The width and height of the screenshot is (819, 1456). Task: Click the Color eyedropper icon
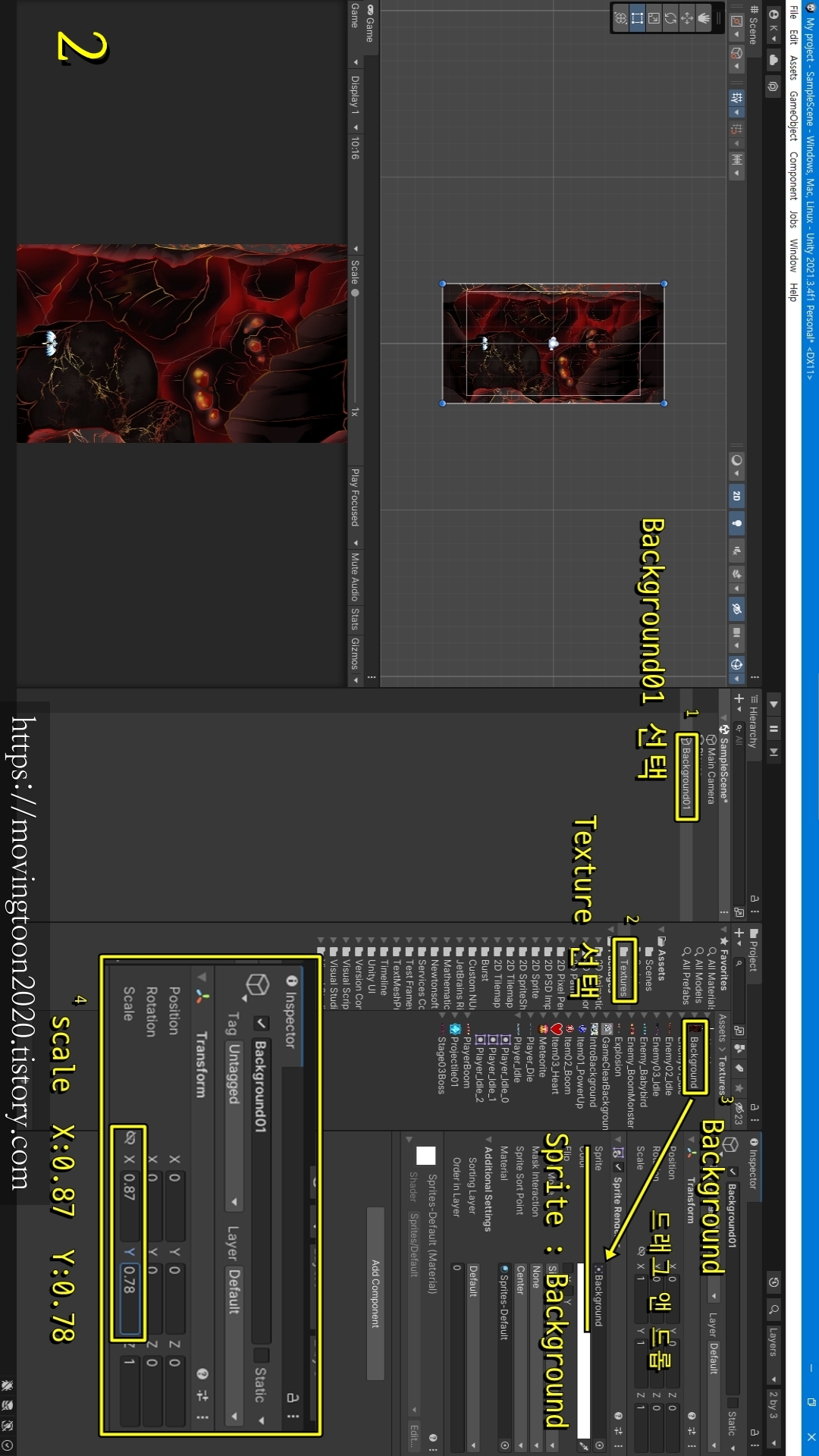pyautogui.click(x=583, y=1446)
